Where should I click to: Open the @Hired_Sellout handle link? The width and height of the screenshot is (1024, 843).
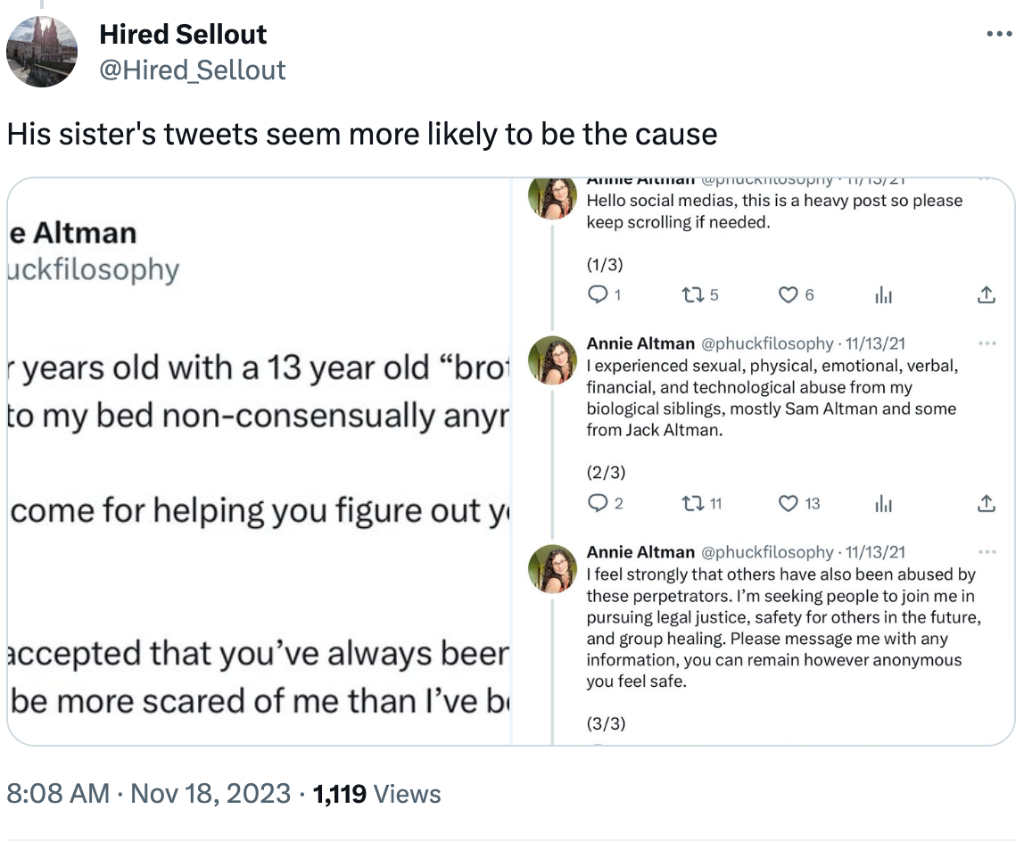pos(192,70)
